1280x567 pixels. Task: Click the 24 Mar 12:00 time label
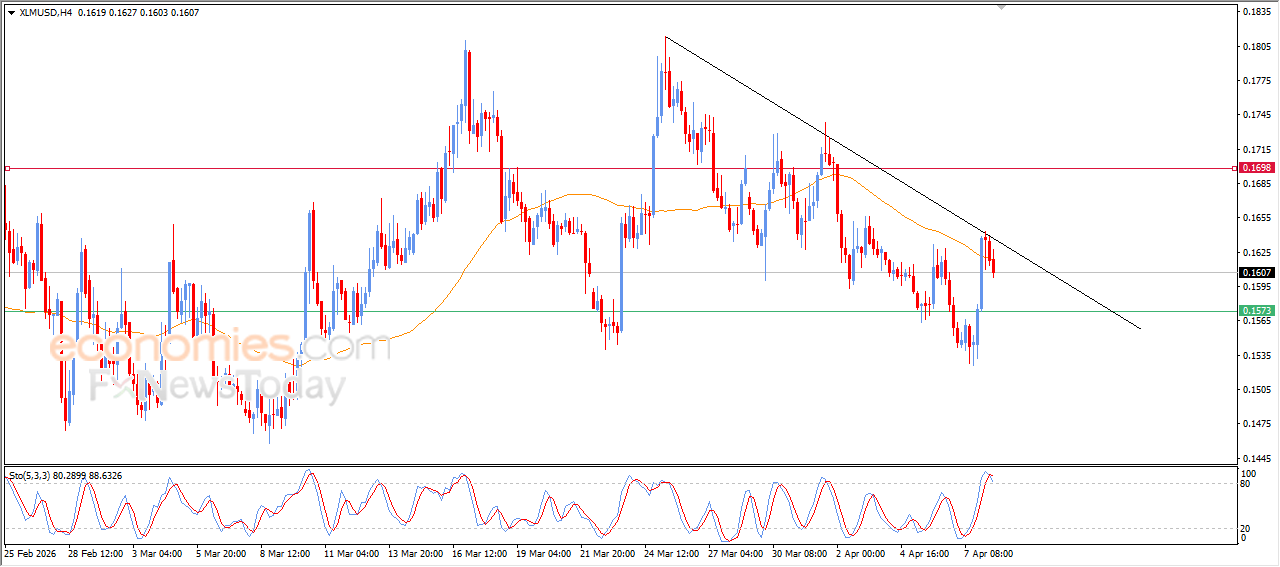tap(672, 553)
